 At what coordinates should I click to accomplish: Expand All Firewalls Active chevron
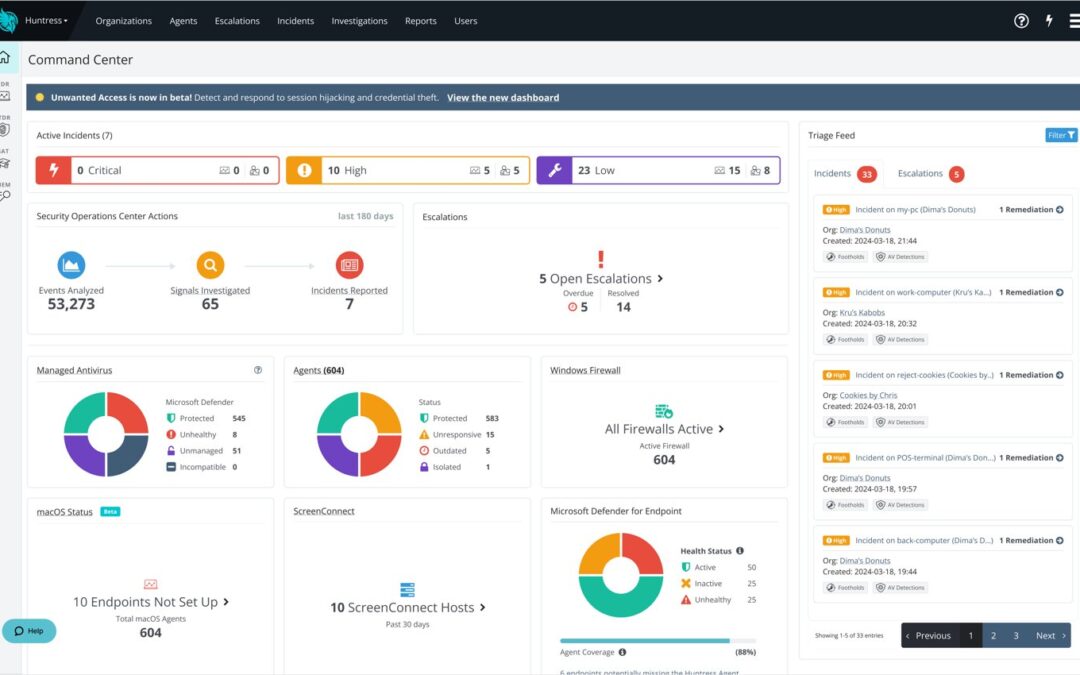click(721, 428)
